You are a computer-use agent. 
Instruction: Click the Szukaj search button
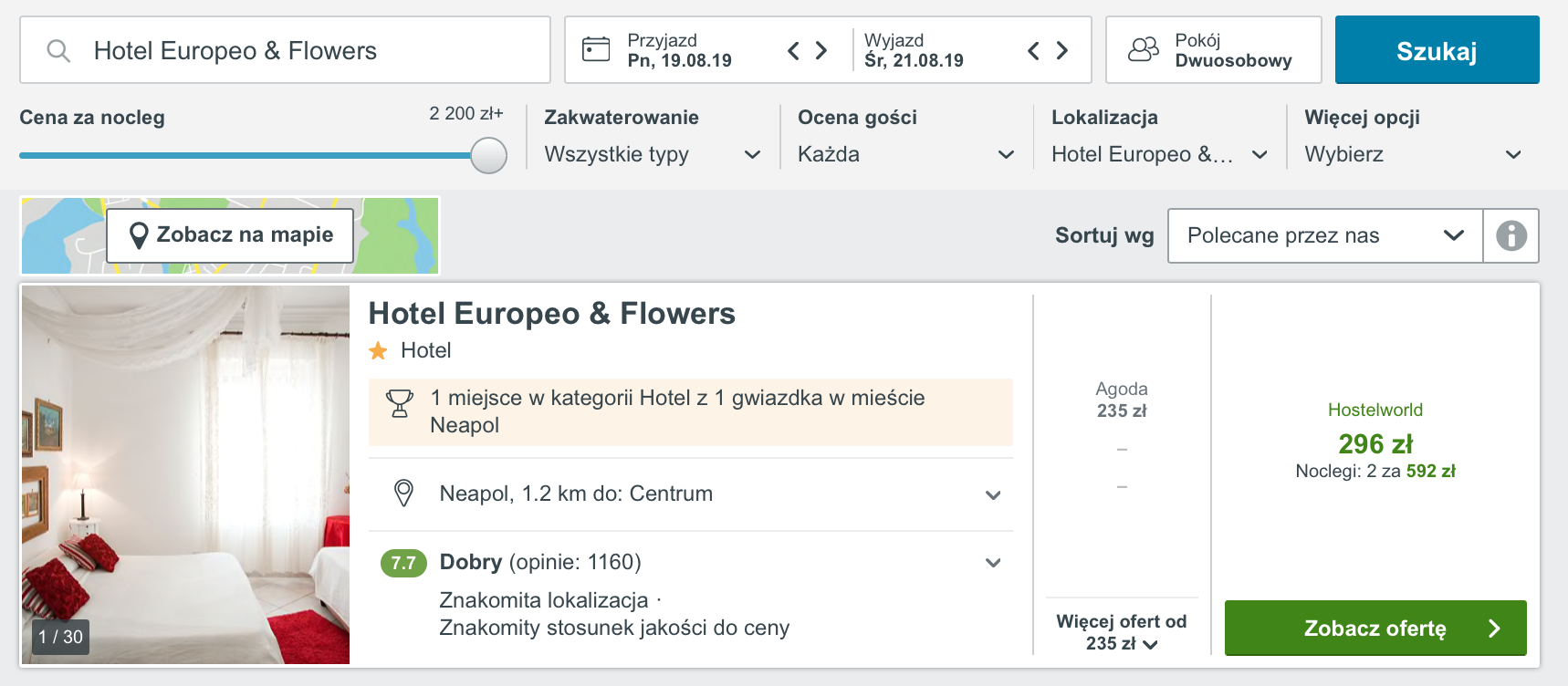[1437, 50]
